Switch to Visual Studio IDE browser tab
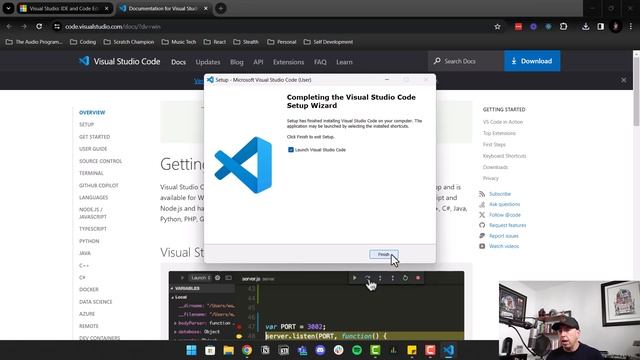Viewport: 640px width, 360px height. 64,8
